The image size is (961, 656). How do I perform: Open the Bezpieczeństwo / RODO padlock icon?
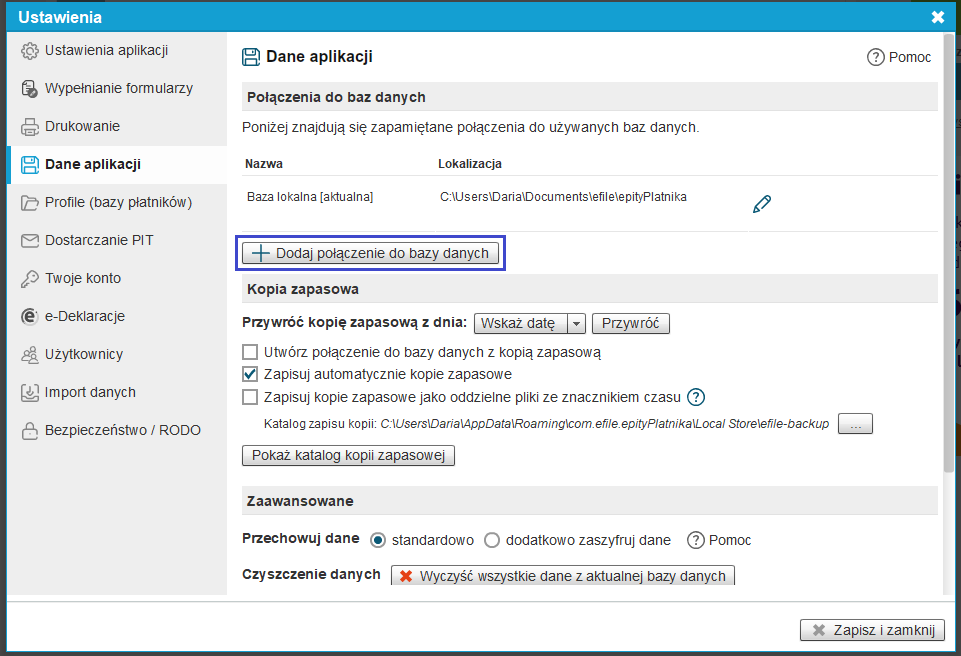(x=29, y=431)
